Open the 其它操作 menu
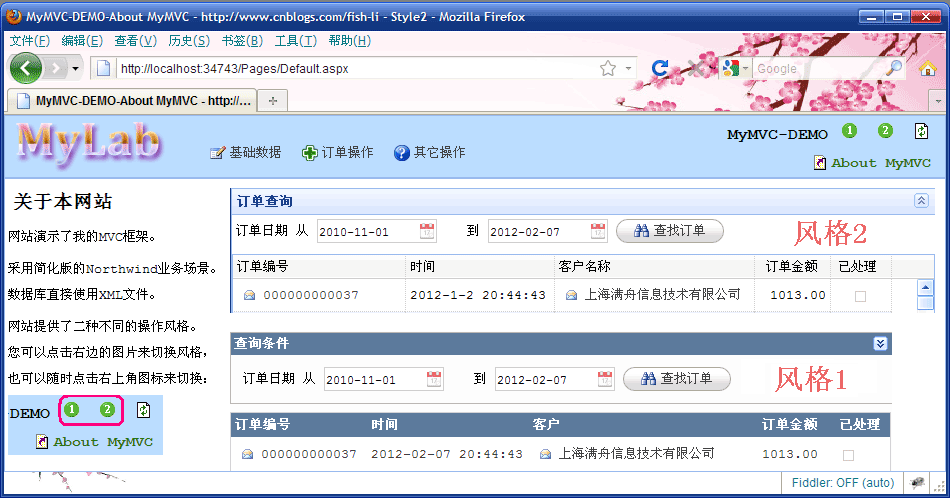The width and height of the screenshot is (950, 498). [430, 152]
